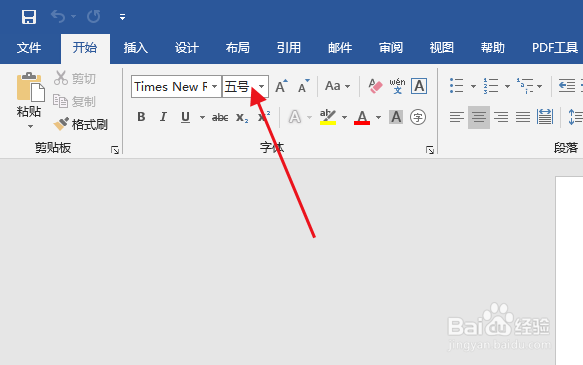Clear all formatting with the eraser icon

[x=375, y=86]
